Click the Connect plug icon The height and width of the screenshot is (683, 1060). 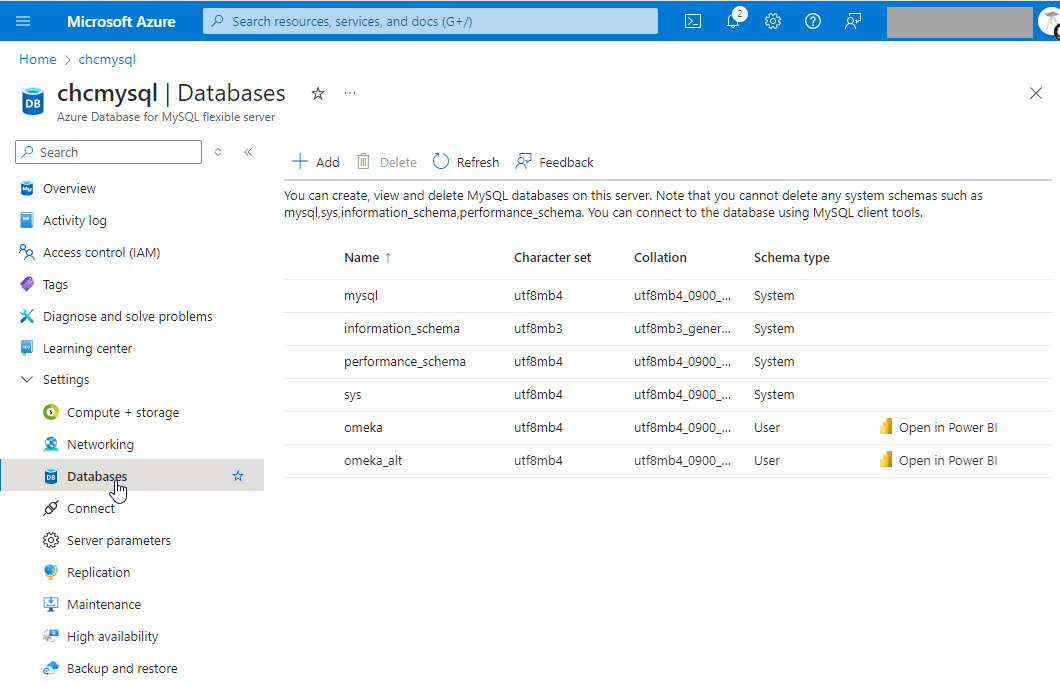pyautogui.click(x=51, y=508)
